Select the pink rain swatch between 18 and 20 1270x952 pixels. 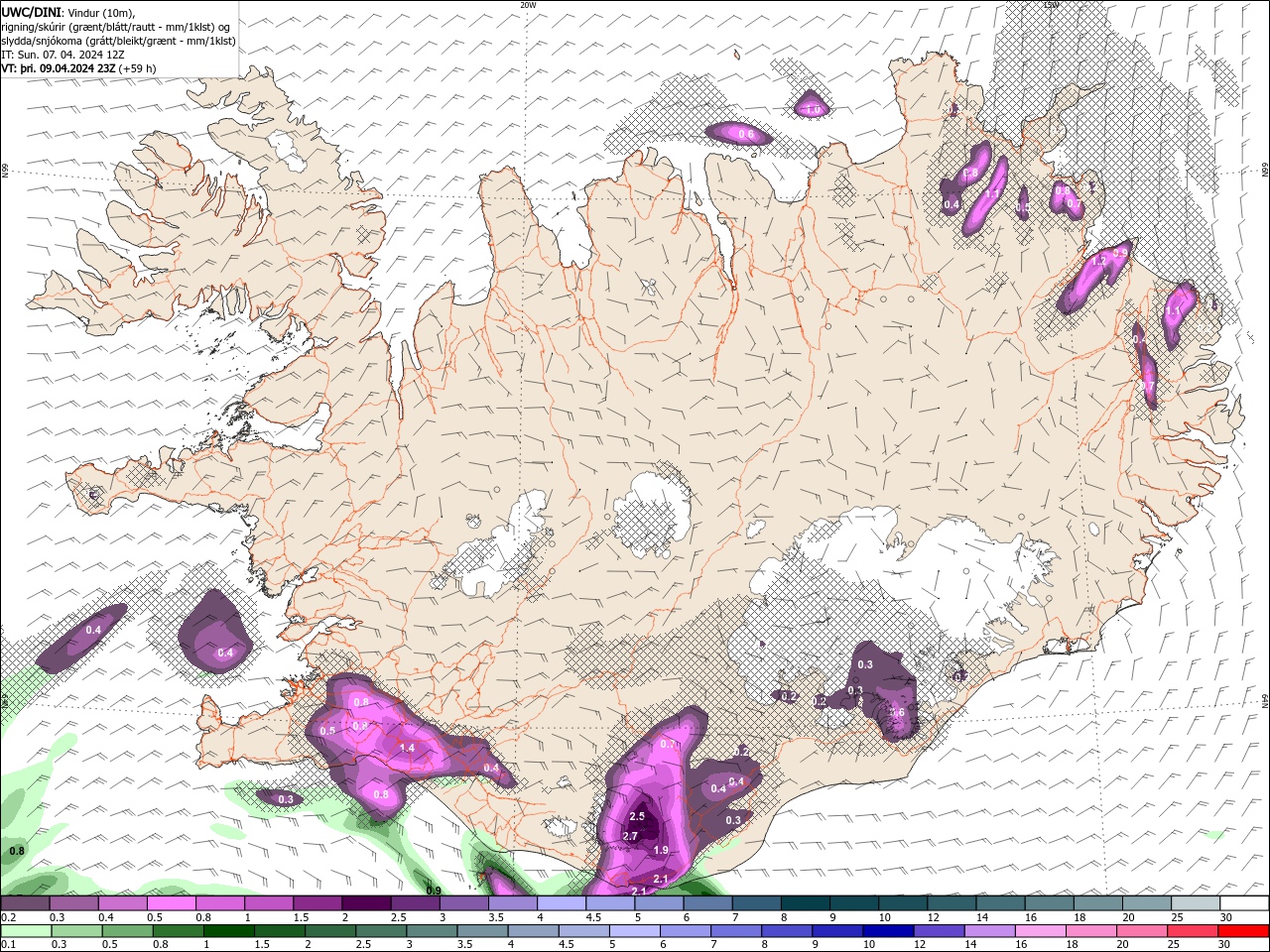pyautogui.click(x=1090, y=931)
